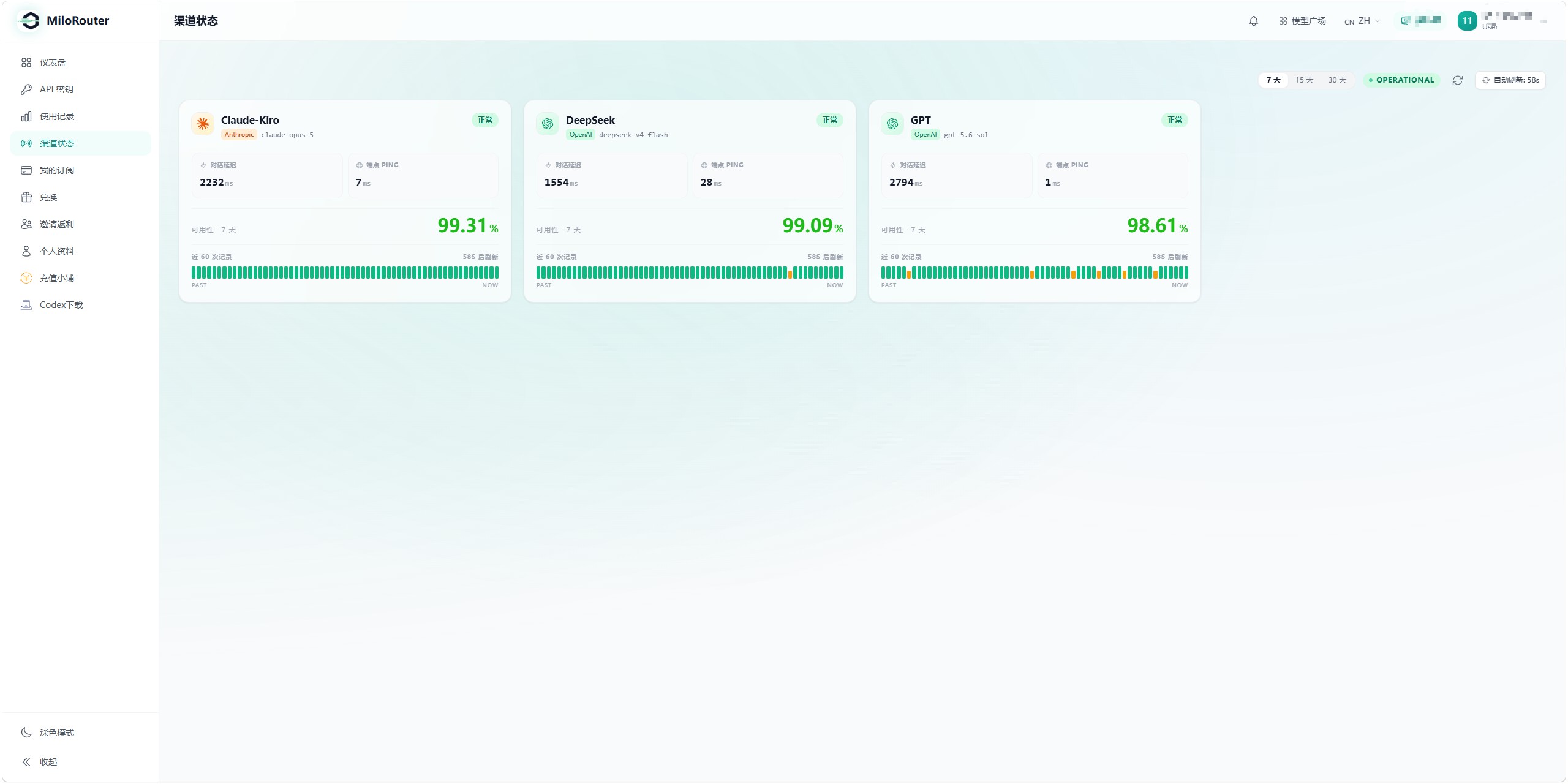
Task: Click the Claude-Kiro Anthropic channel icon
Action: click(x=203, y=124)
